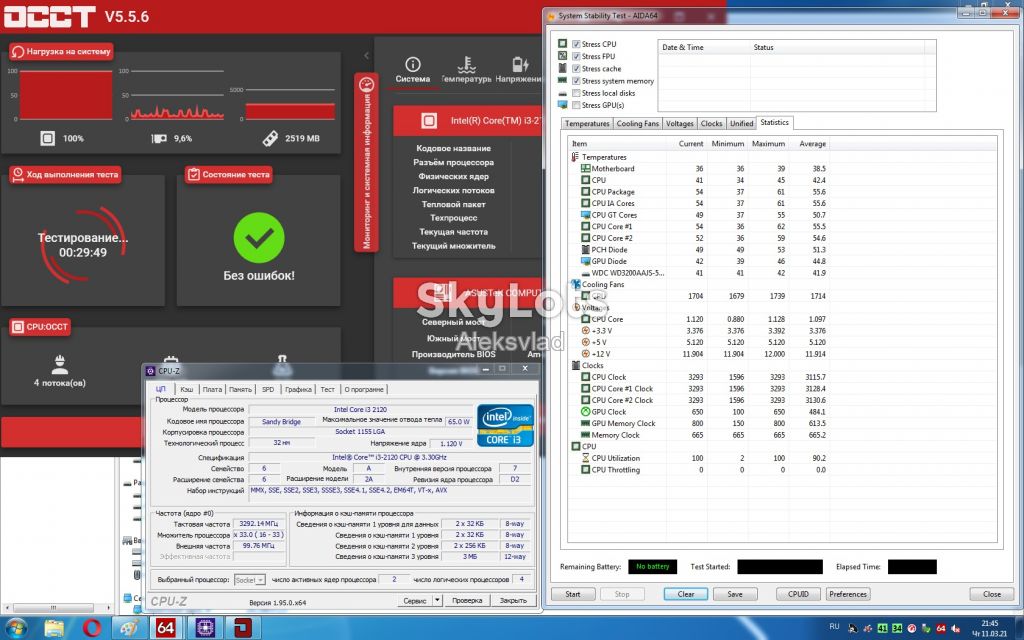Screen dimensions: 1024x640
Task: Open Windows Explorer from the taskbar
Action: pos(54,628)
